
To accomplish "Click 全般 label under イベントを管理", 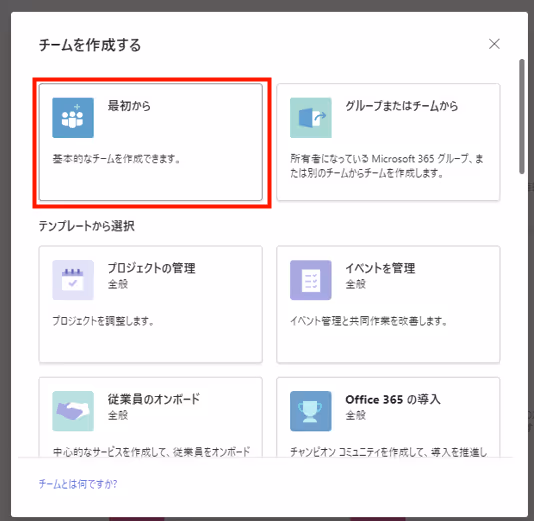I will (x=356, y=284).
